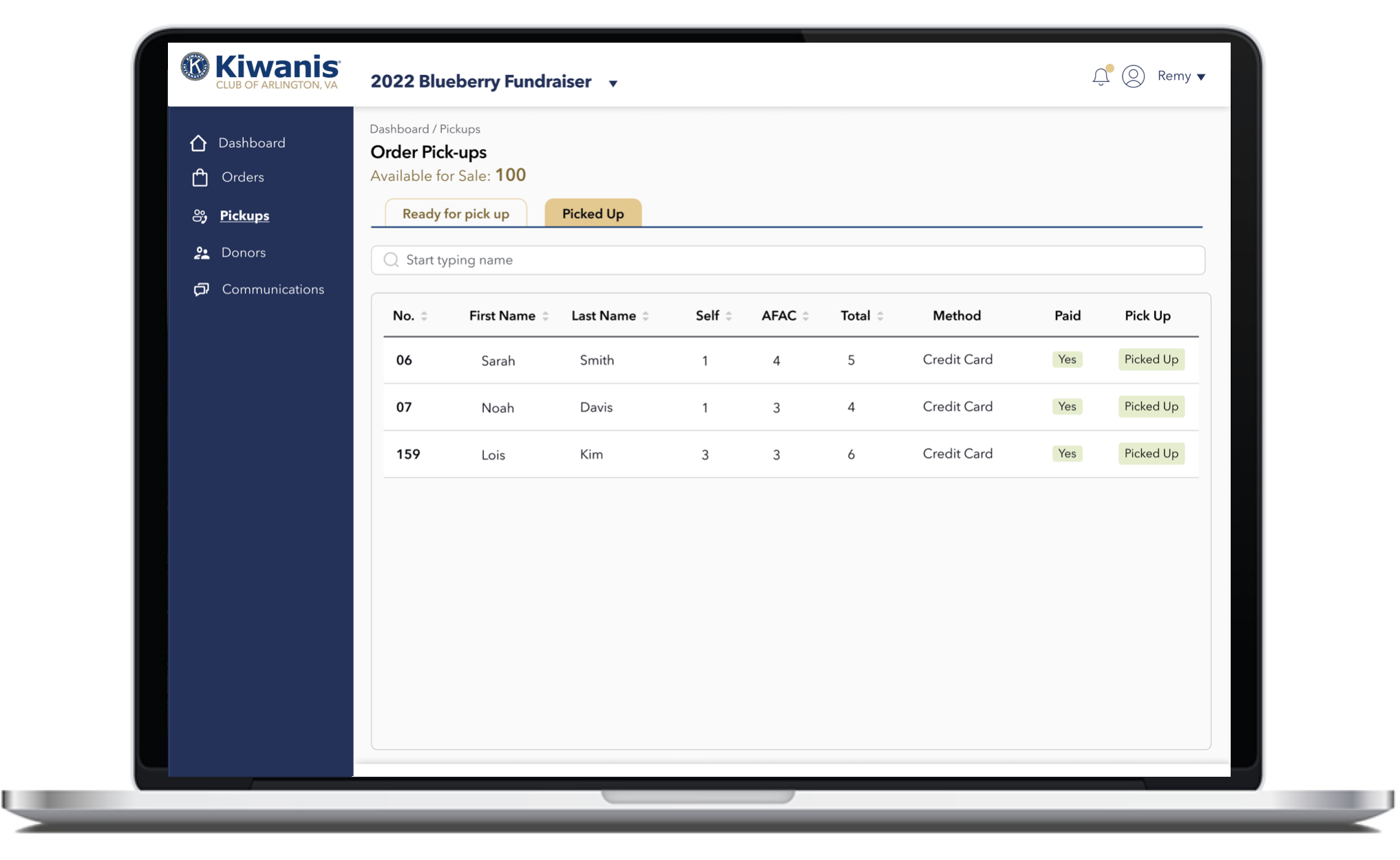
Task: Click first name Lois
Action: pos(494,455)
